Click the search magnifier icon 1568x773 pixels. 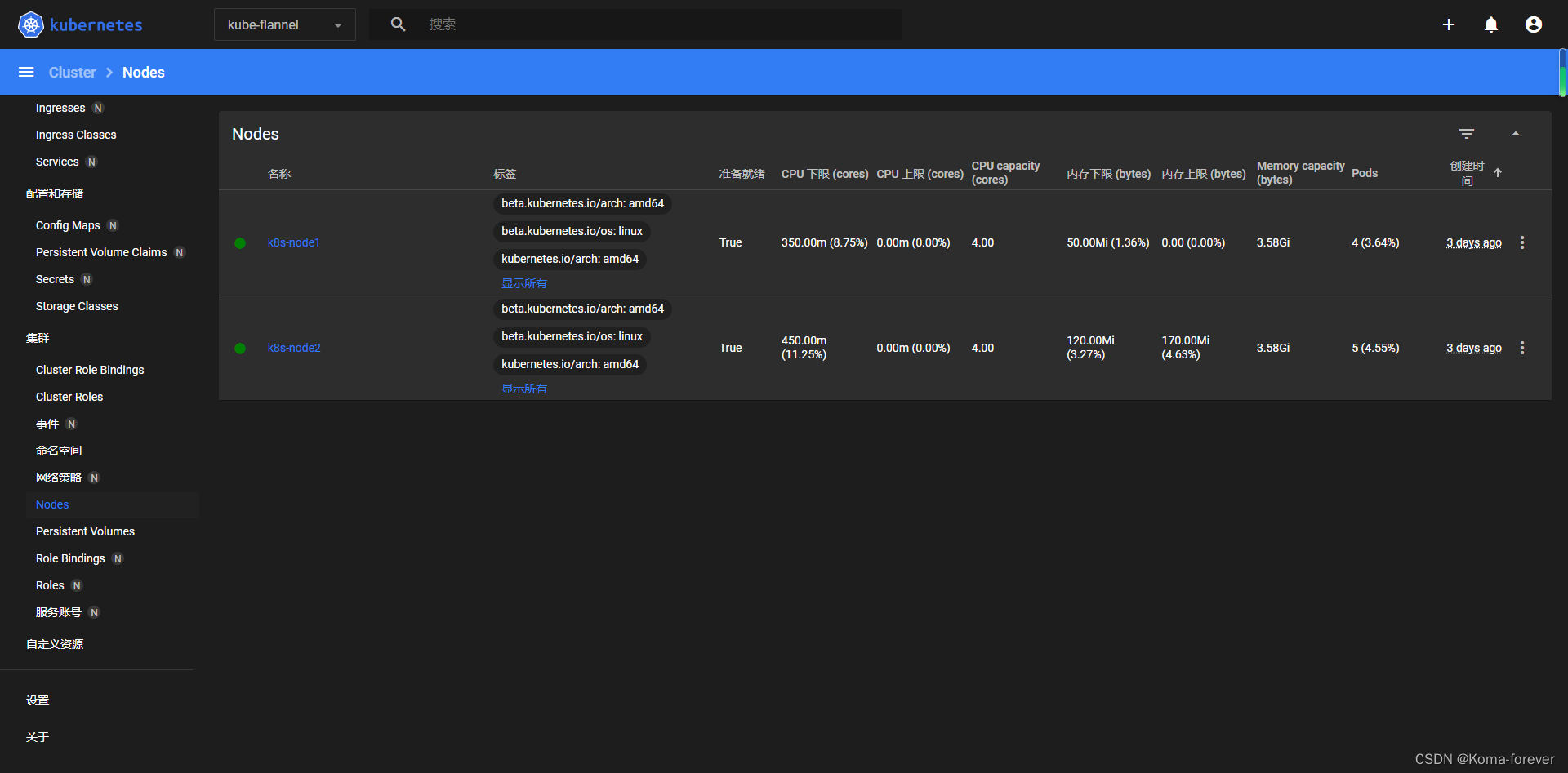(x=398, y=24)
